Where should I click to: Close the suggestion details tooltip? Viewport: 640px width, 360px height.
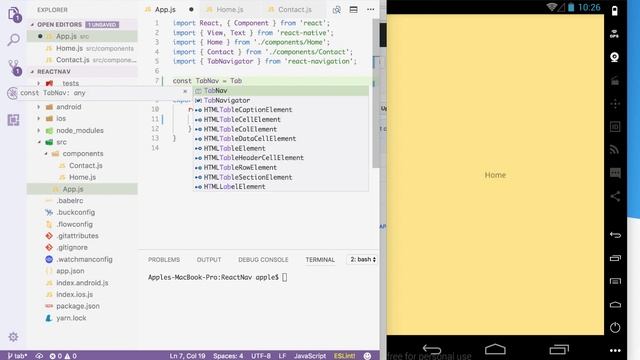tap(185, 91)
